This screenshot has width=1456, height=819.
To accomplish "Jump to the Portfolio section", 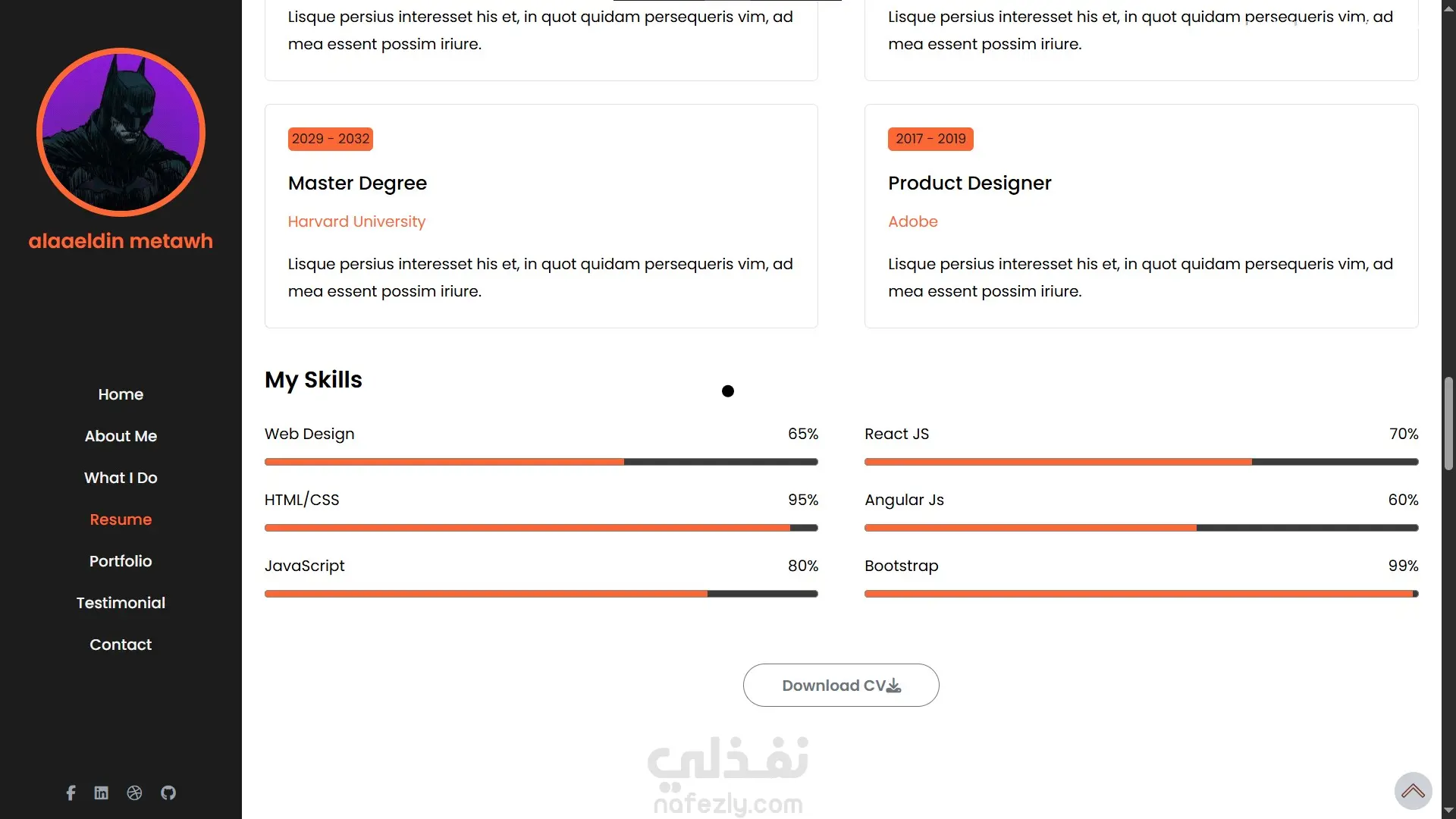I will pos(121,561).
